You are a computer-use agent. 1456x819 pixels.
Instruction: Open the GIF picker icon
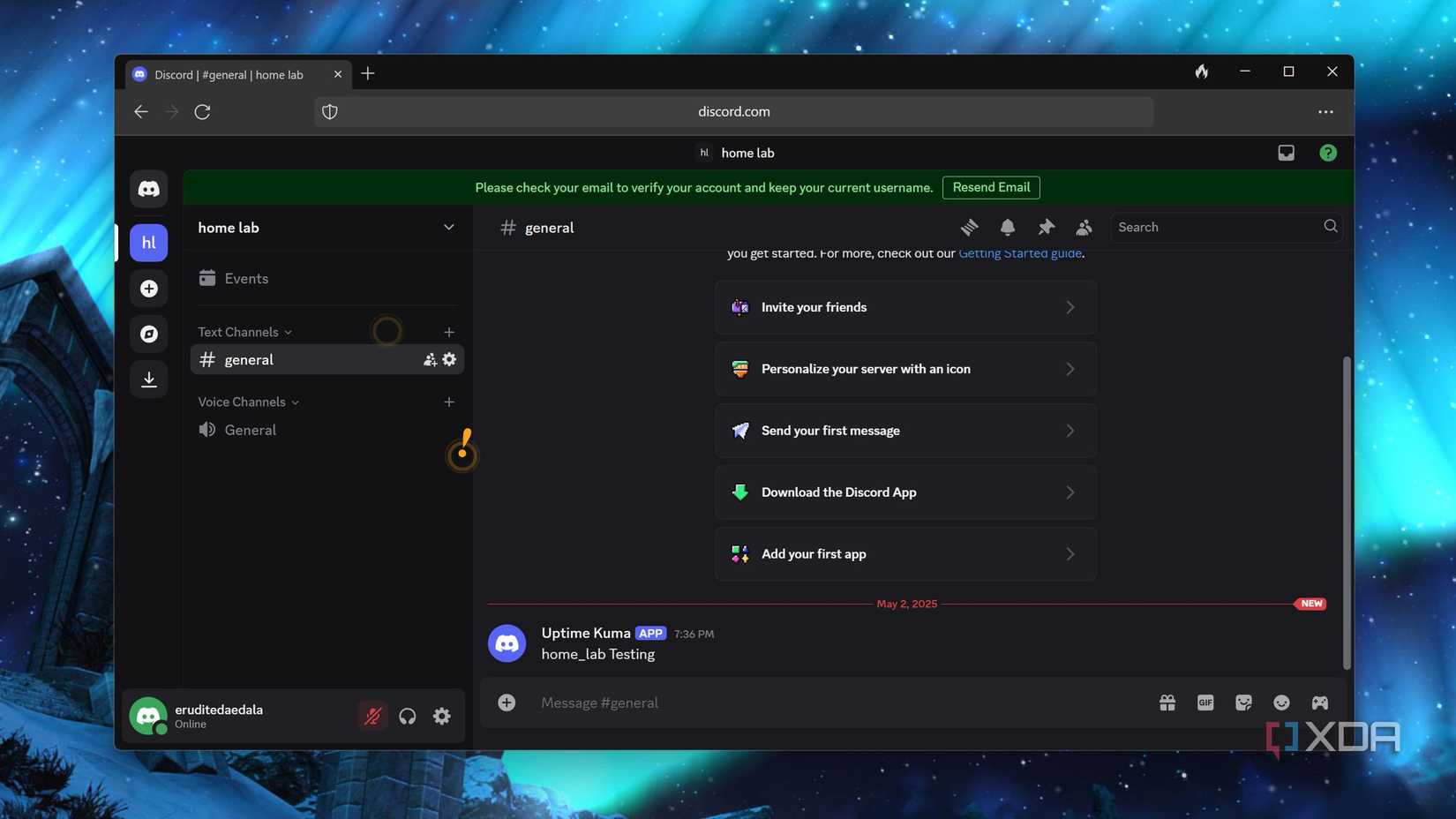pos(1205,703)
